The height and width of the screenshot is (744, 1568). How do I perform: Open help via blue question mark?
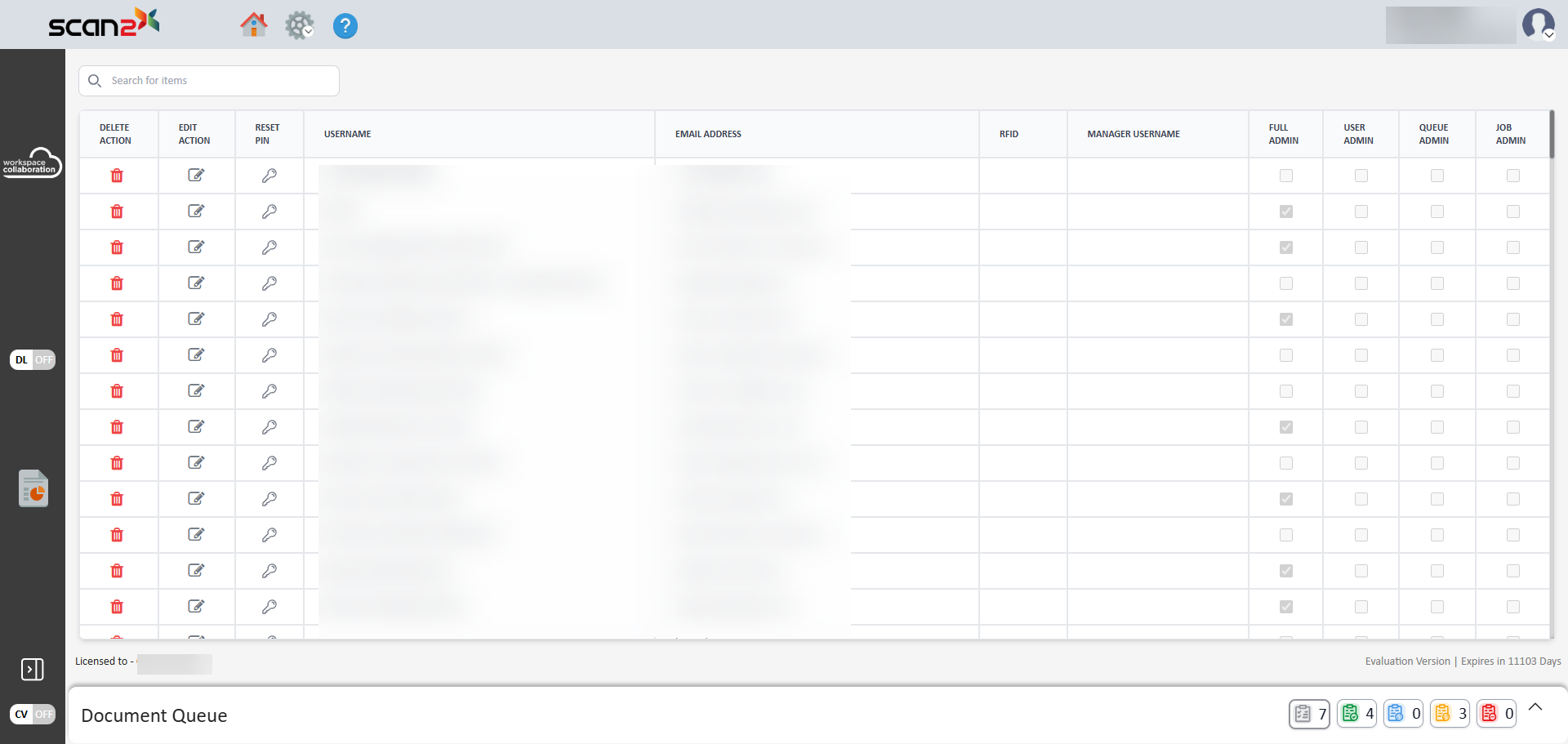click(x=345, y=26)
